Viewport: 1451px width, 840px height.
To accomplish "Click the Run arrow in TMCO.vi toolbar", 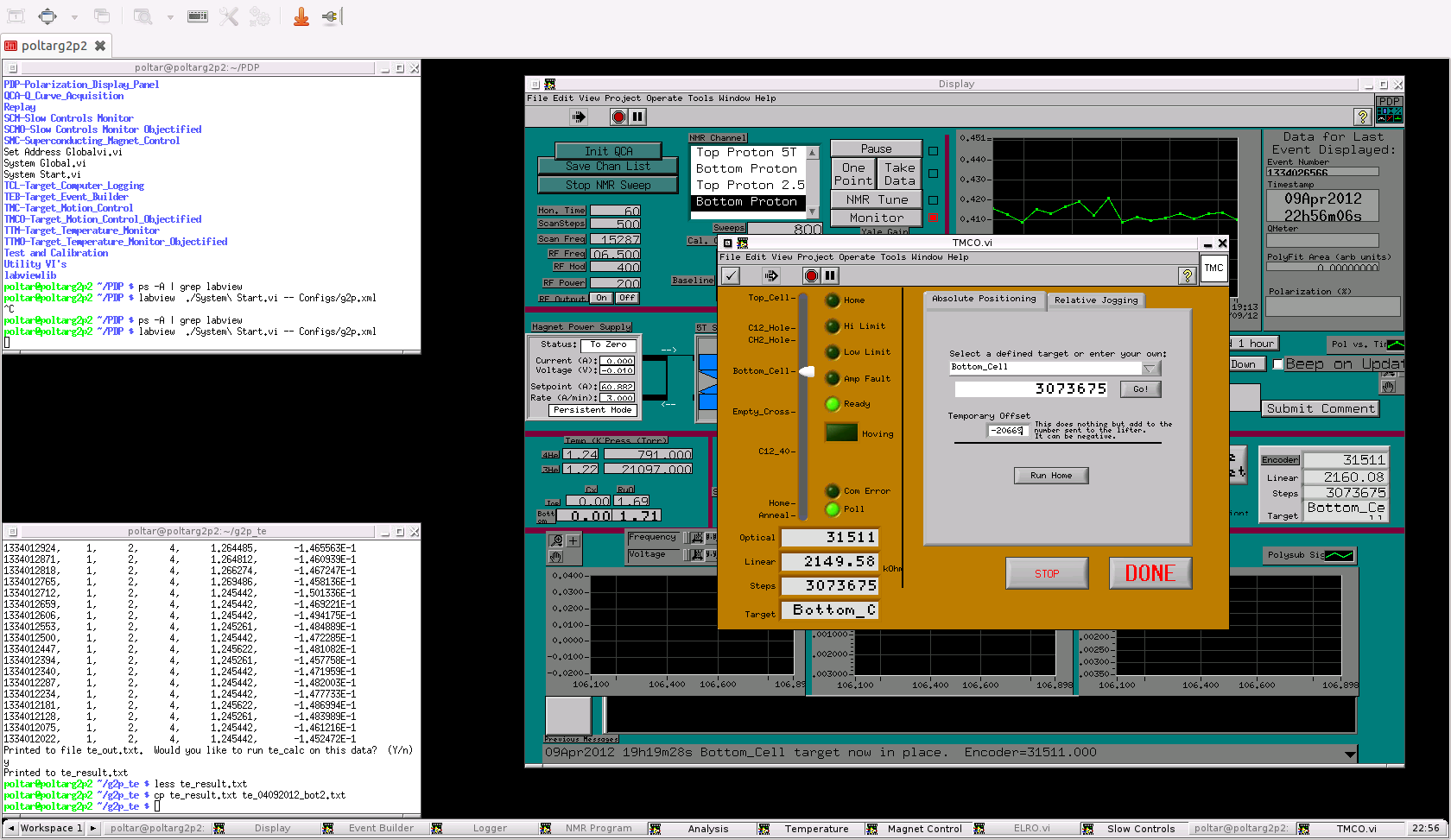I will coord(771,275).
